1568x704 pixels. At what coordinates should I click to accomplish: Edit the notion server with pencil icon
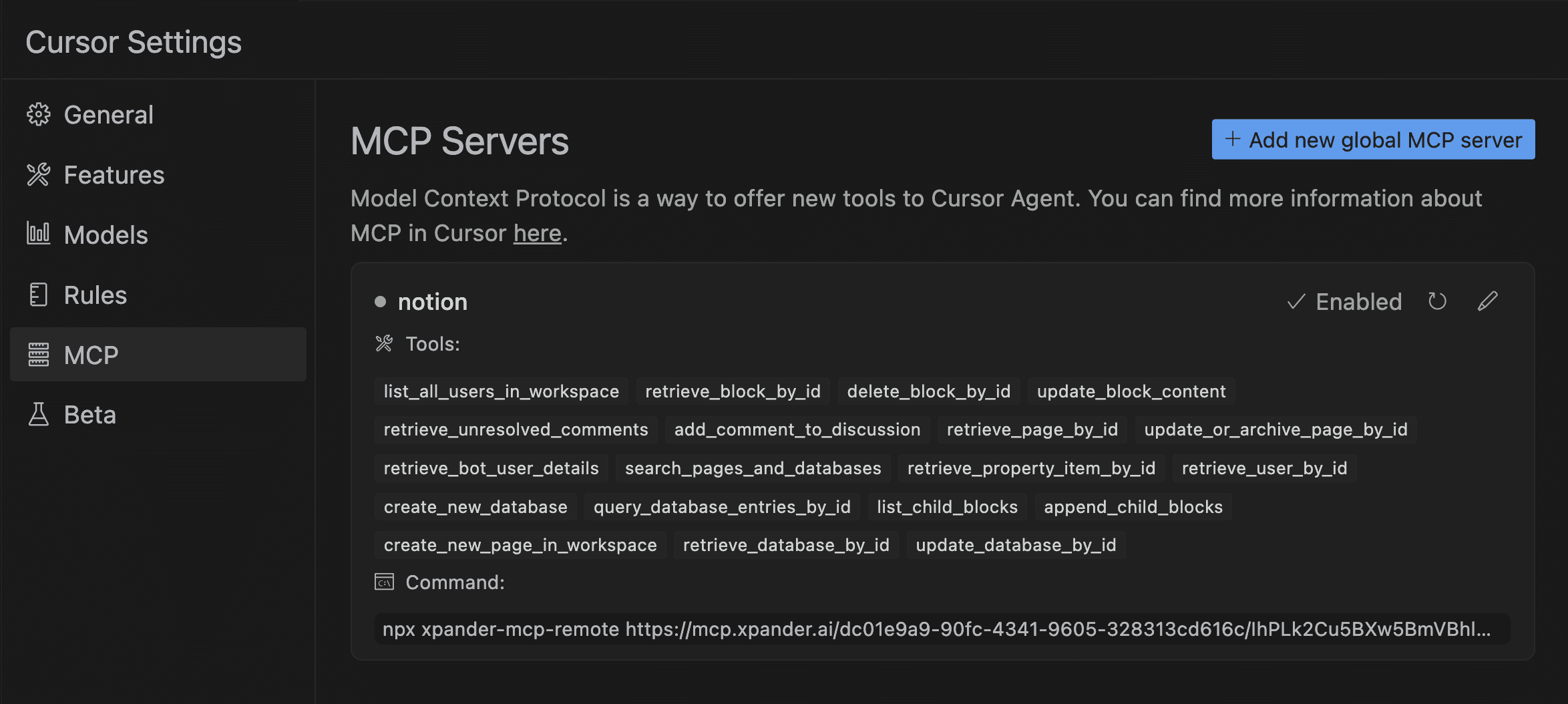point(1488,302)
